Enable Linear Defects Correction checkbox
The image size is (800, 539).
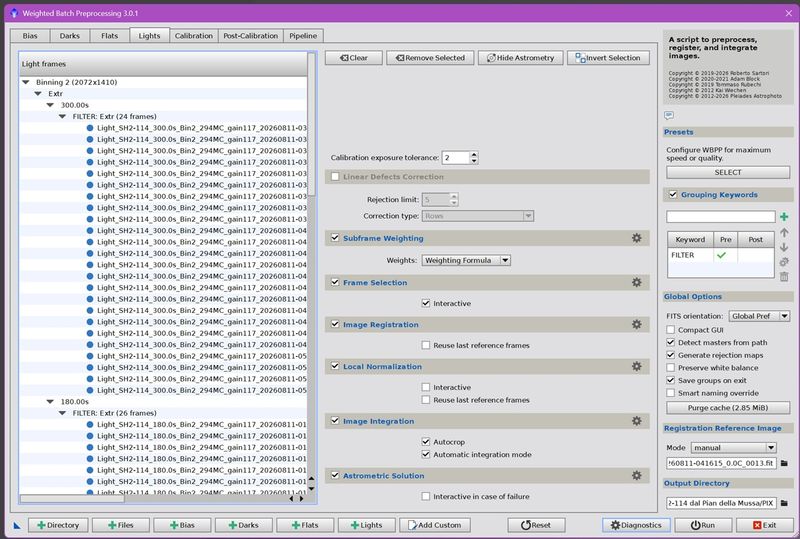coord(335,177)
